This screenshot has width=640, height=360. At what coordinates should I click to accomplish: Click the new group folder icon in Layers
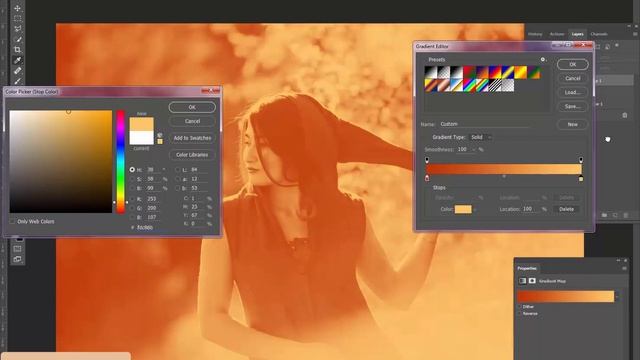pos(604,215)
